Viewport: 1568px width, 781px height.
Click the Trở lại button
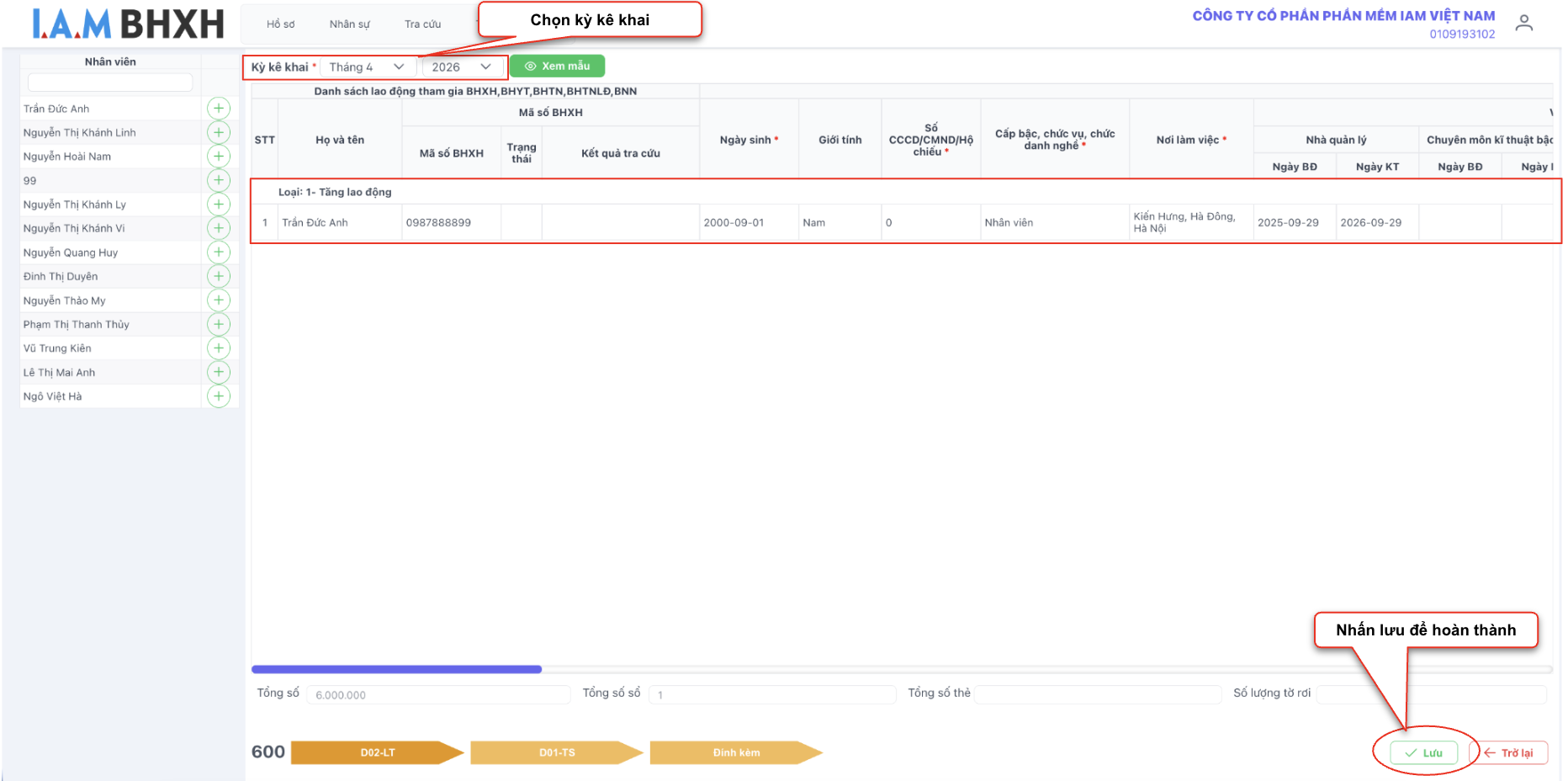1509,753
